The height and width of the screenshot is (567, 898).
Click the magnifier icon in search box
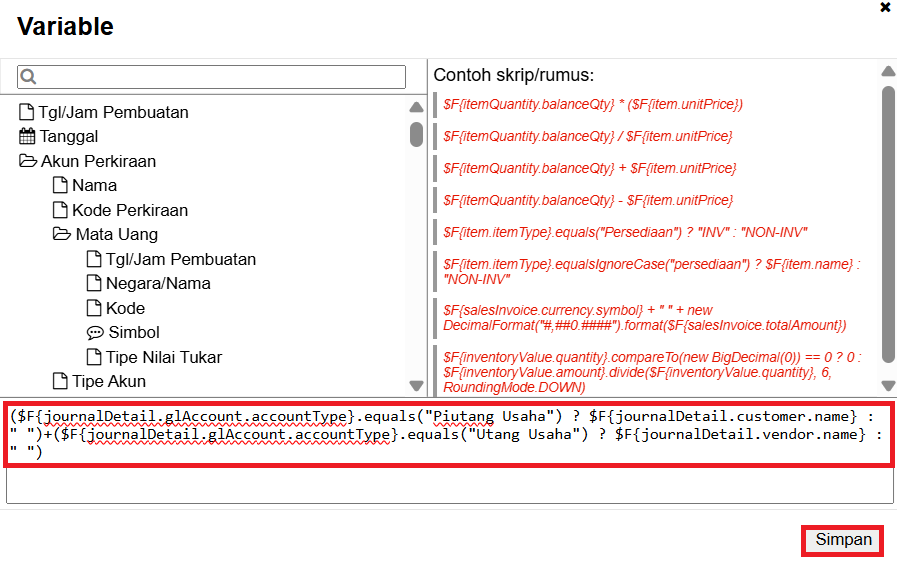point(28,77)
